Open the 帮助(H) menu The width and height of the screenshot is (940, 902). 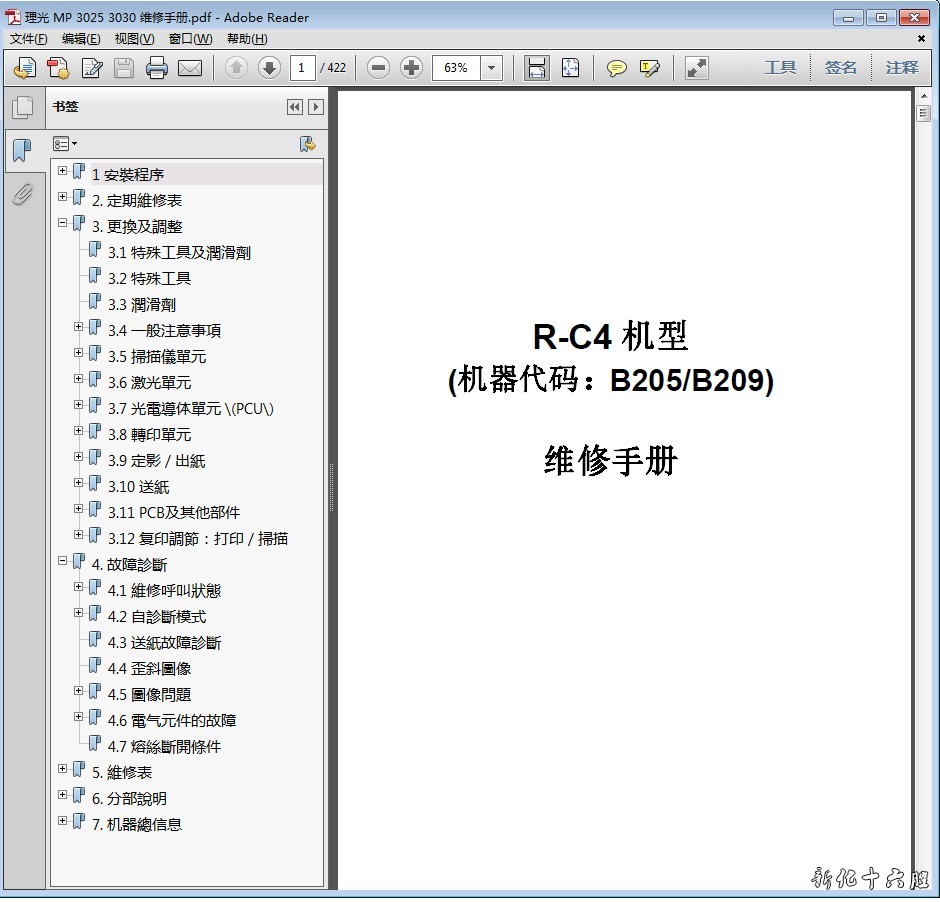click(247, 39)
